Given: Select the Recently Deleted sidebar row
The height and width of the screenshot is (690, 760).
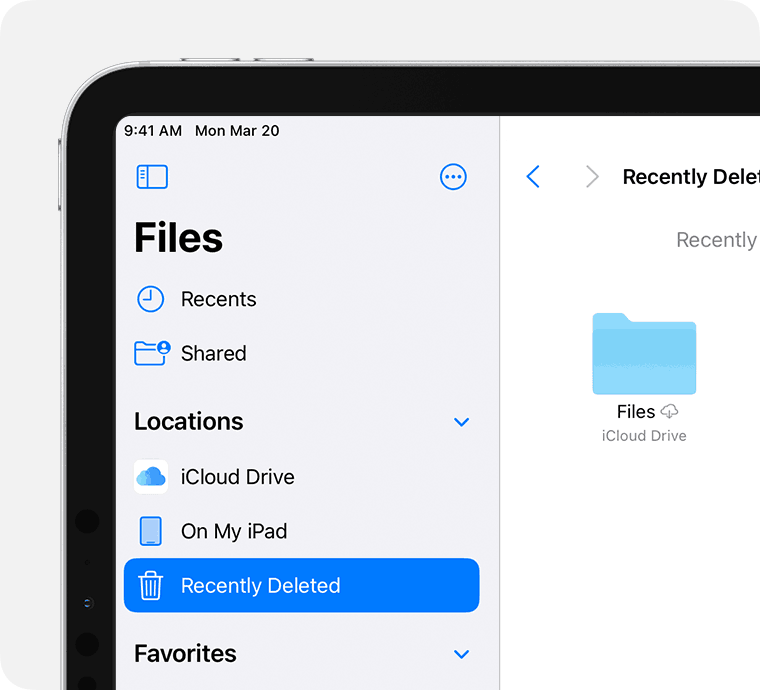Looking at the screenshot, I should click(x=301, y=585).
